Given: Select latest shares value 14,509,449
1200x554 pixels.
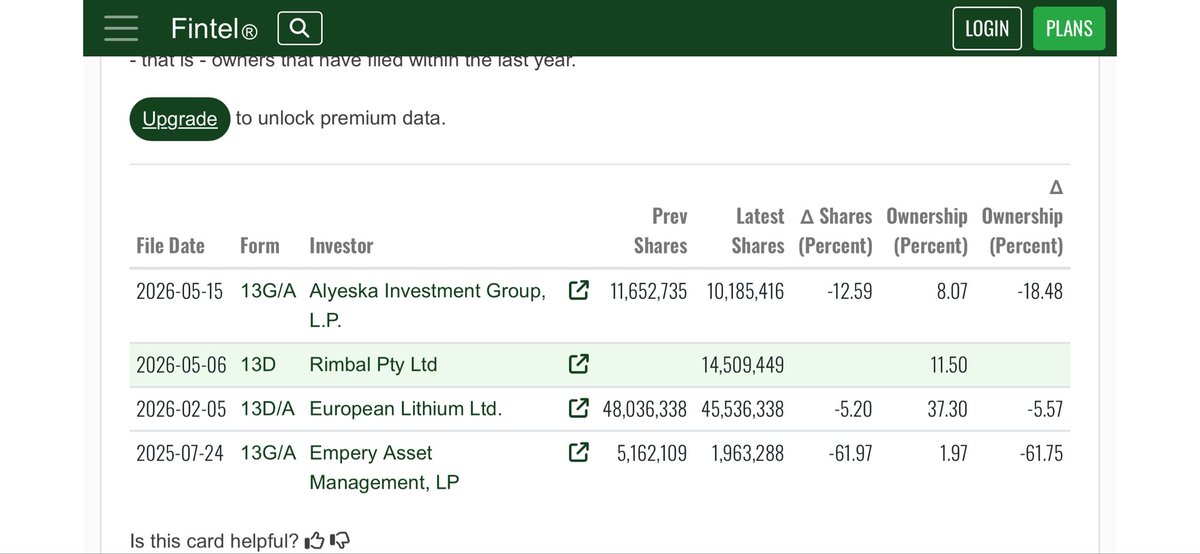Looking at the screenshot, I should pyautogui.click(x=743, y=365).
